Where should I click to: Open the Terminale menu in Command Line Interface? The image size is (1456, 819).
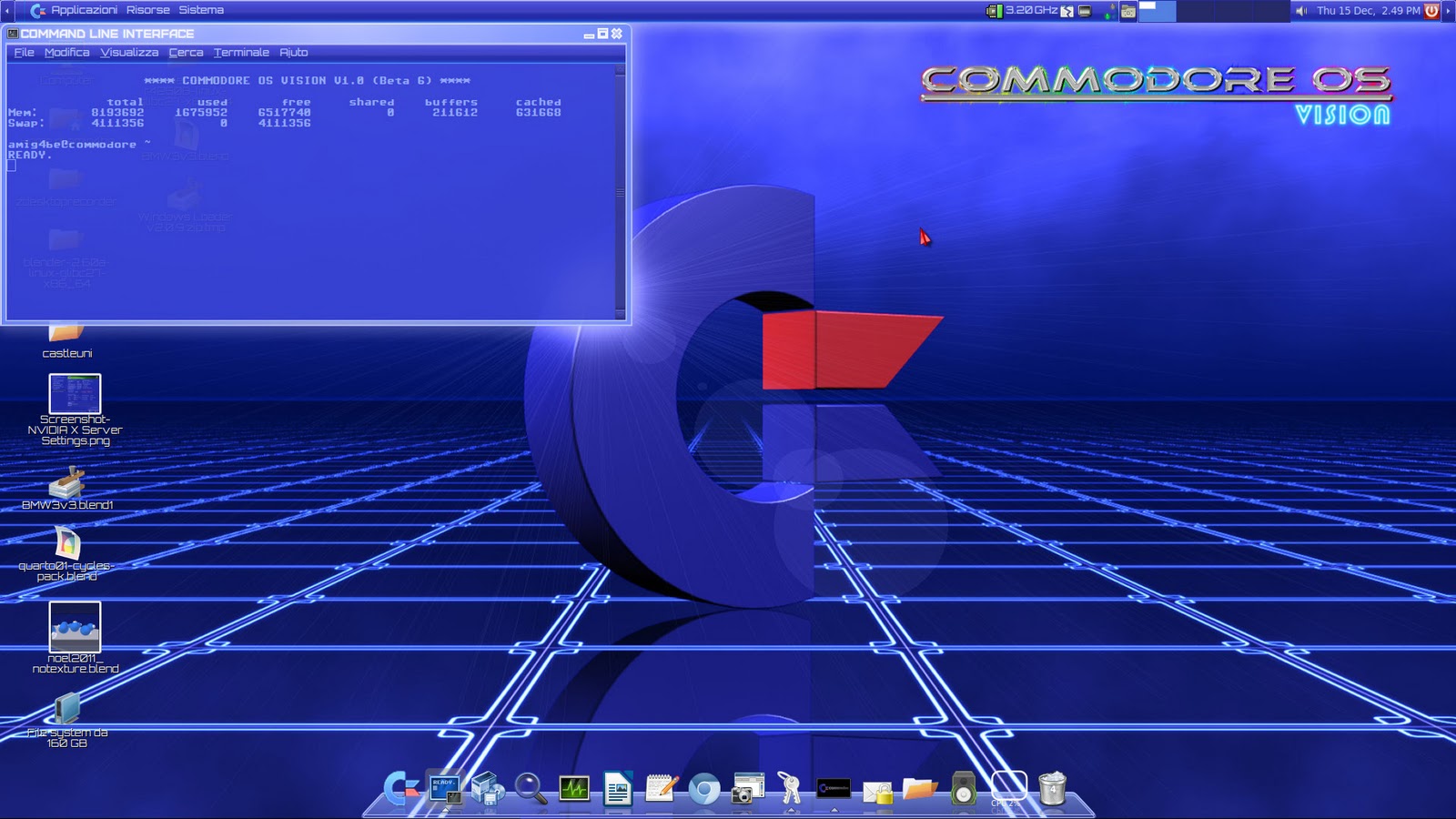pos(241,53)
